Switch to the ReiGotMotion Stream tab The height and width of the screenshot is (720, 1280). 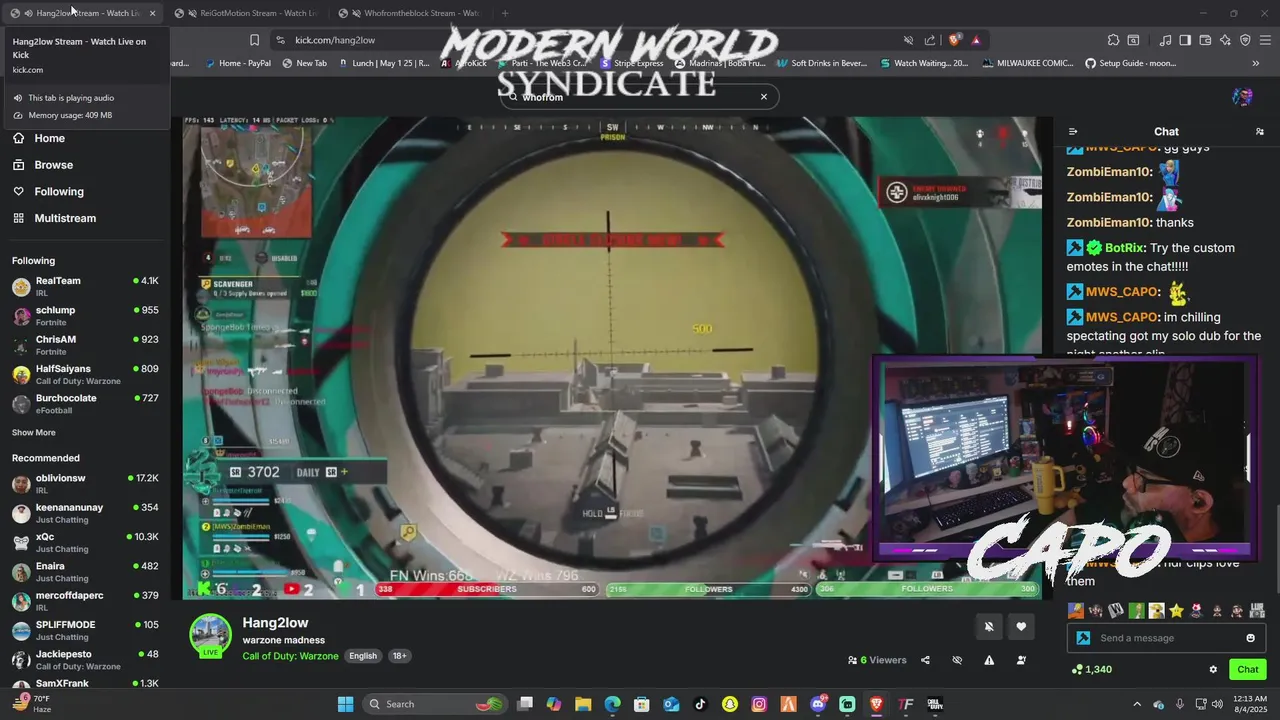246,13
